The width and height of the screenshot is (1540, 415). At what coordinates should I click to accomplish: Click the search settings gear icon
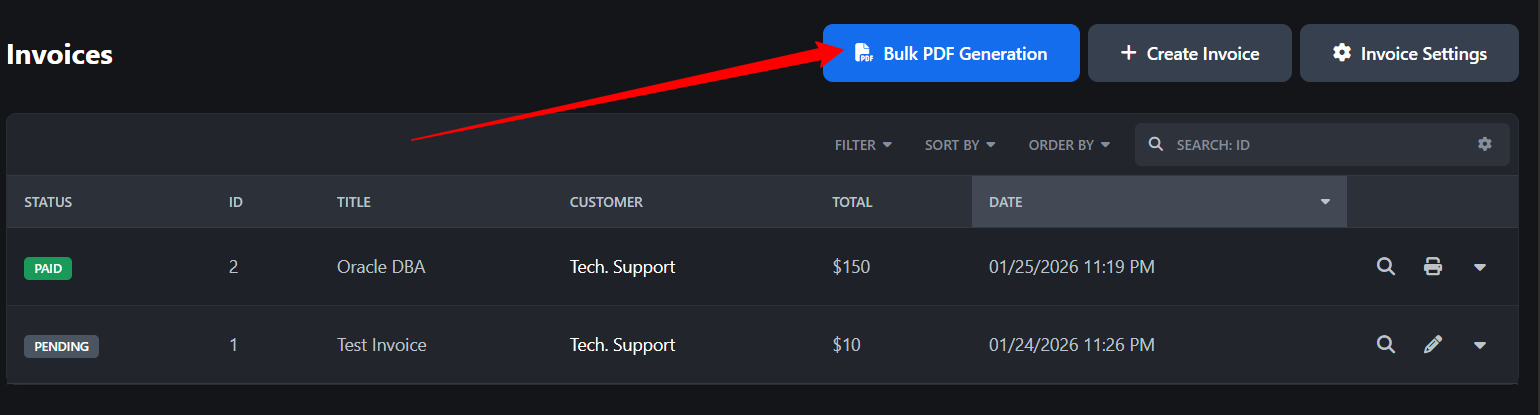[1485, 144]
